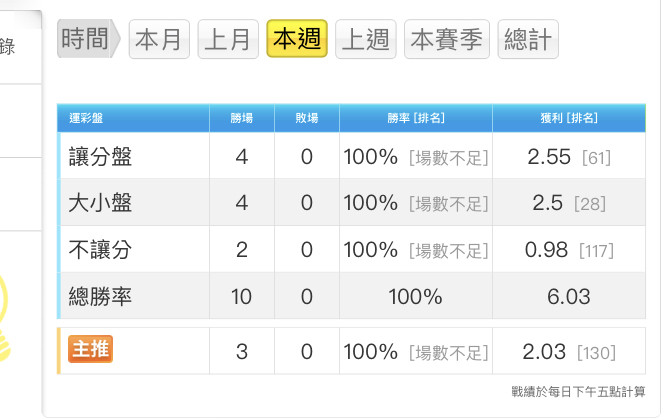Click the 獲利 [排名] column header
Screen dimensions: 669x420
(x=569, y=118)
